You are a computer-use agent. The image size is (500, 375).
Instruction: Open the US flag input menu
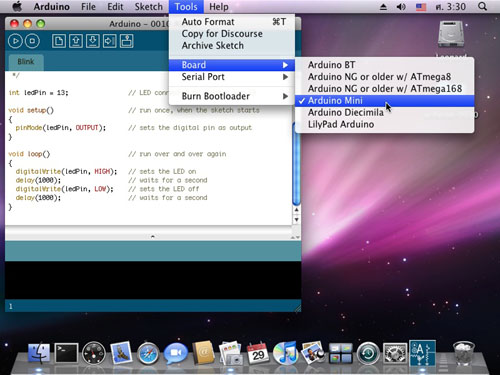coord(421,6)
